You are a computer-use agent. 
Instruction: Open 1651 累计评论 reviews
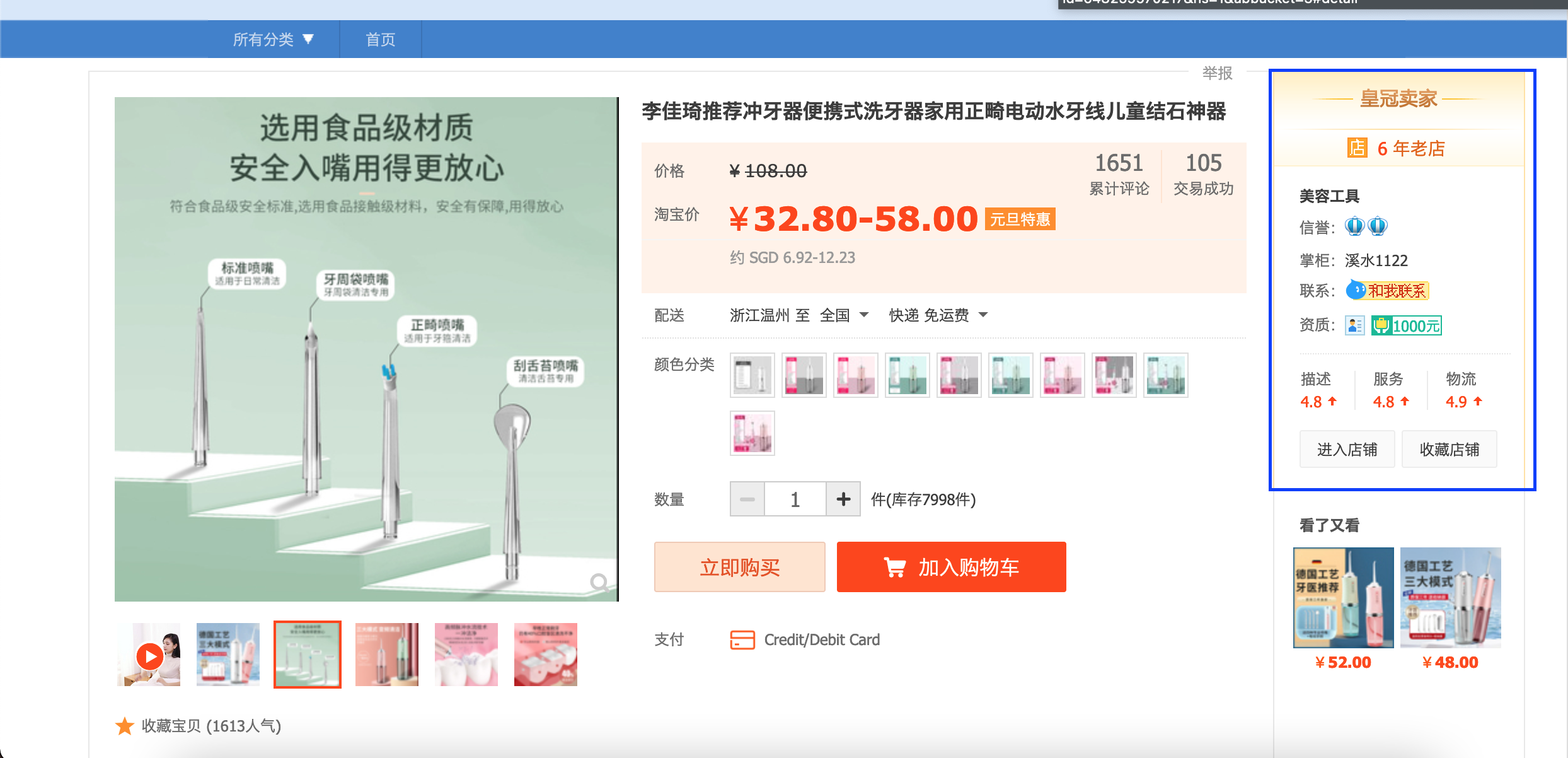[1119, 173]
